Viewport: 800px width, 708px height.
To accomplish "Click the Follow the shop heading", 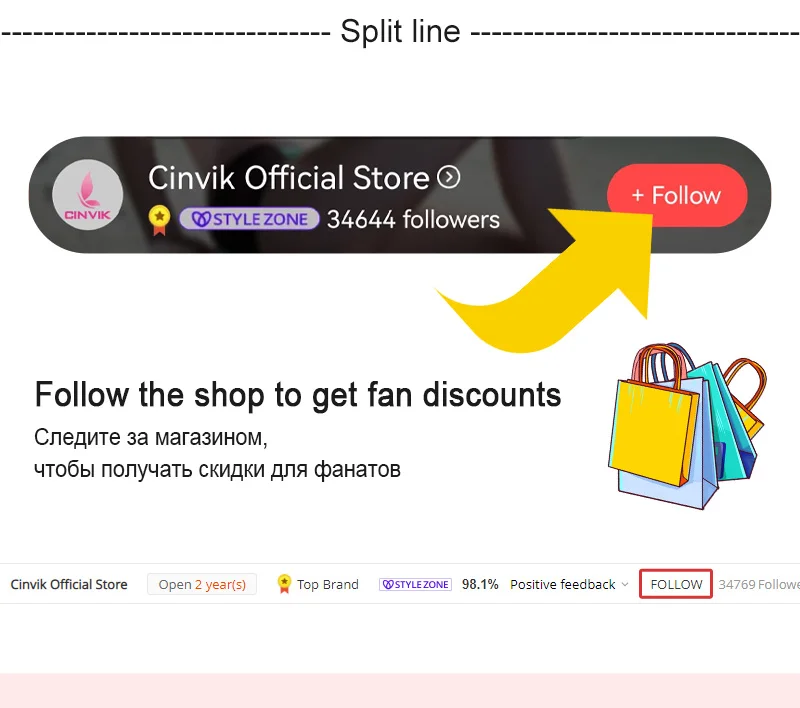I will click(298, 395).
